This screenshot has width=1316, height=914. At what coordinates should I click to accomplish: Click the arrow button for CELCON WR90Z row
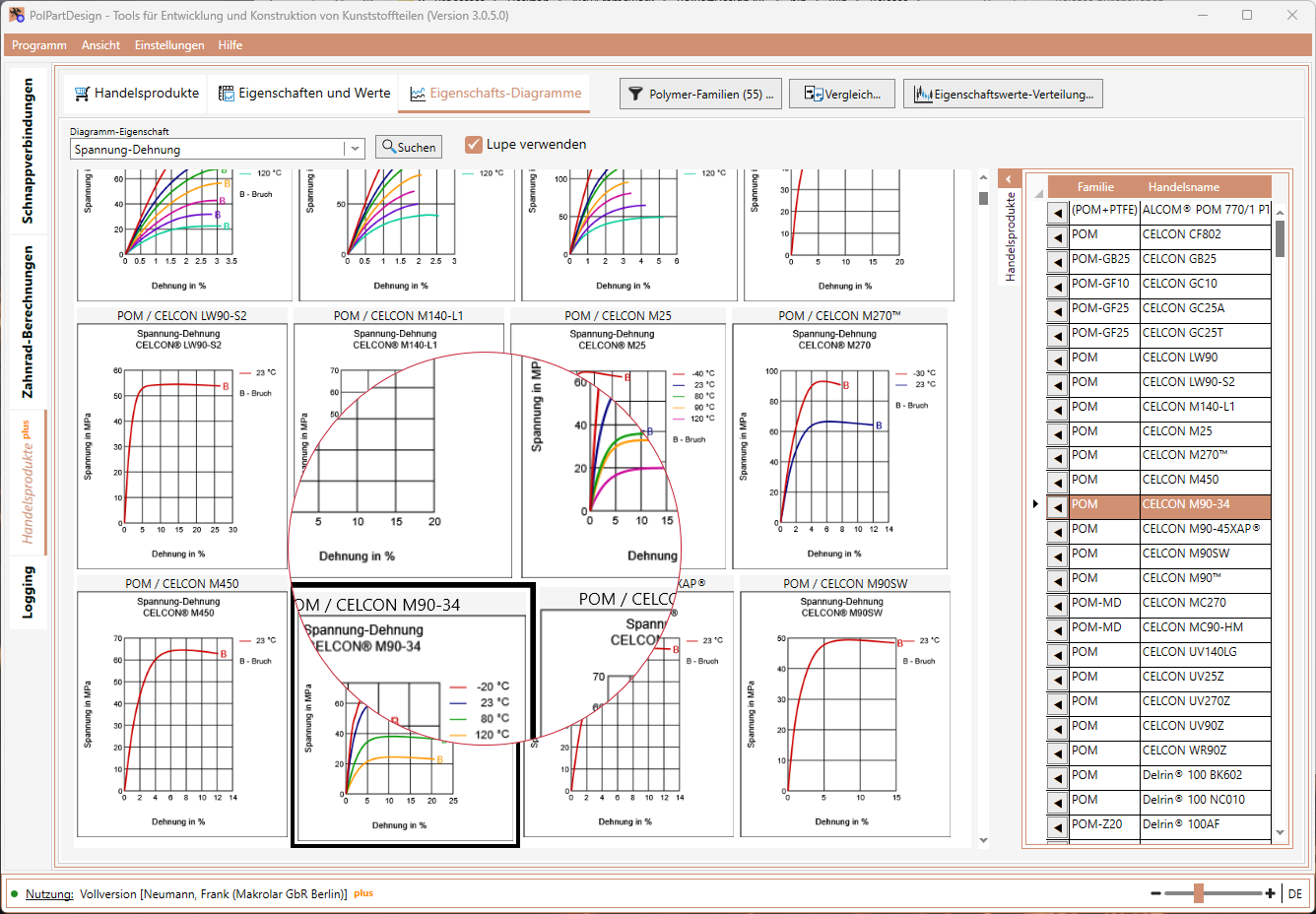click(x=1058, y=752)
